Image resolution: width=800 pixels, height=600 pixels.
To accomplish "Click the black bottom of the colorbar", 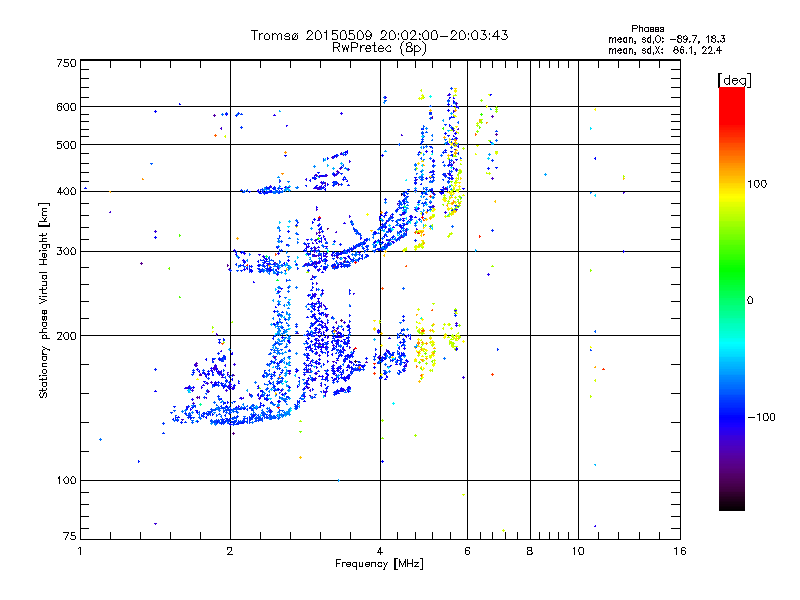I will pyautogui.click(x=732, y=503).
